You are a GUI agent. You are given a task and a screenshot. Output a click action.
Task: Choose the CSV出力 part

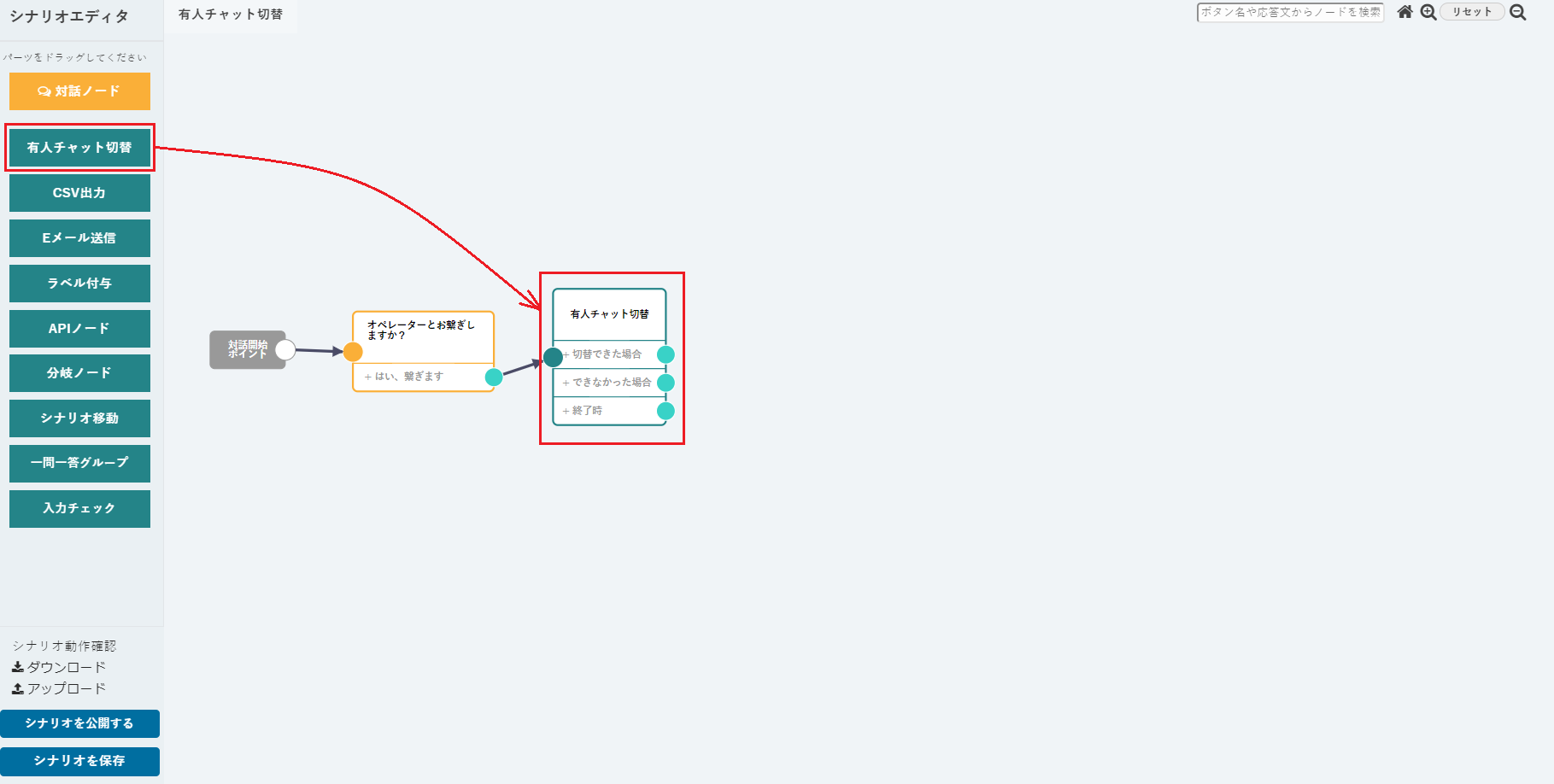(x=79, y=193)
